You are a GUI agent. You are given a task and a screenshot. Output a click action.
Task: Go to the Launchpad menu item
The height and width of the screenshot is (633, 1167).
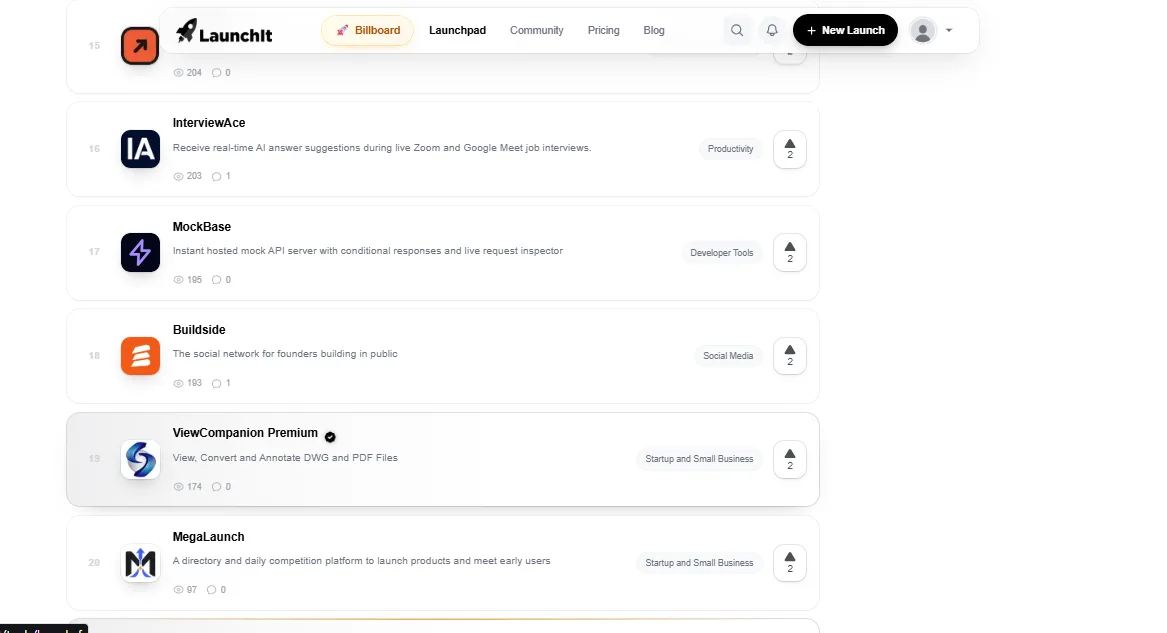457,30
